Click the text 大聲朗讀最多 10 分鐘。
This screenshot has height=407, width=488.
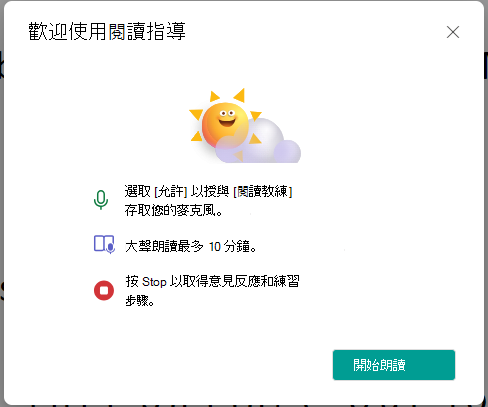click(x=191, y=246)
